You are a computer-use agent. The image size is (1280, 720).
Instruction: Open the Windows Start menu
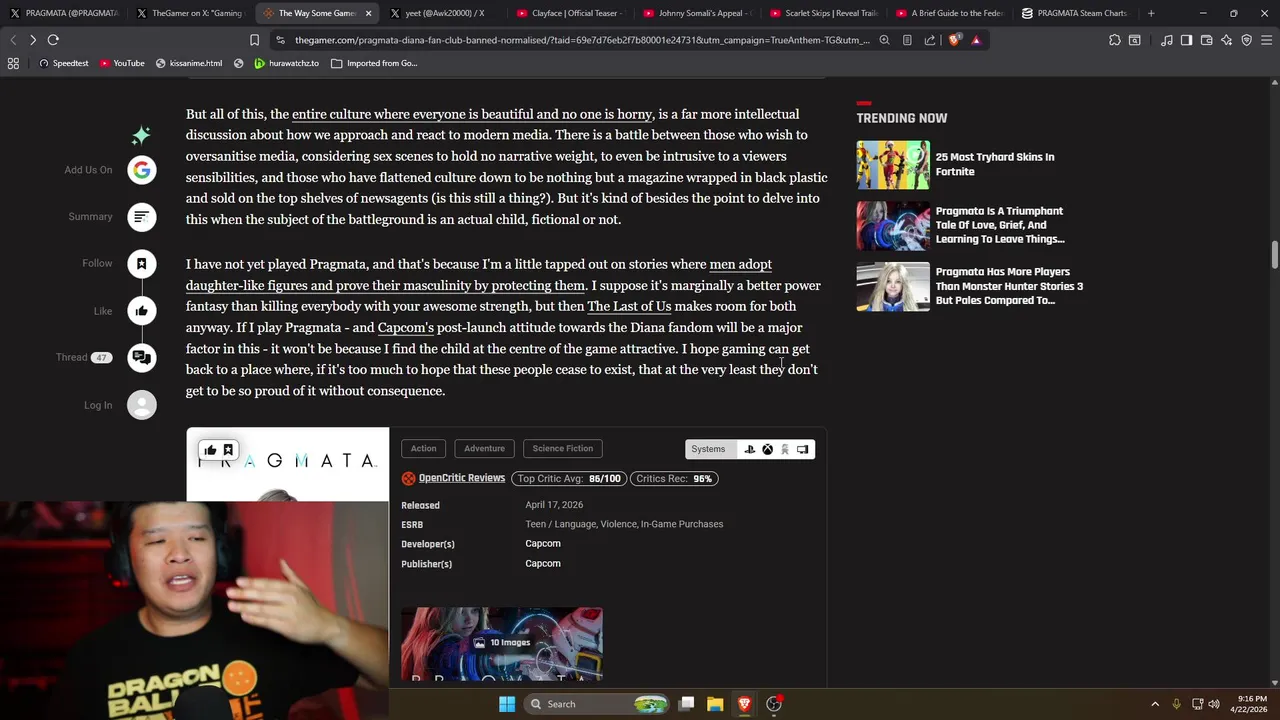pos(507,704)
